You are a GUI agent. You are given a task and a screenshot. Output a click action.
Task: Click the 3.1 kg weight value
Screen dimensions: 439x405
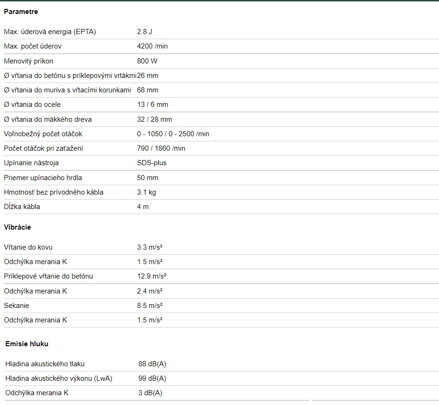coord(146,192)
